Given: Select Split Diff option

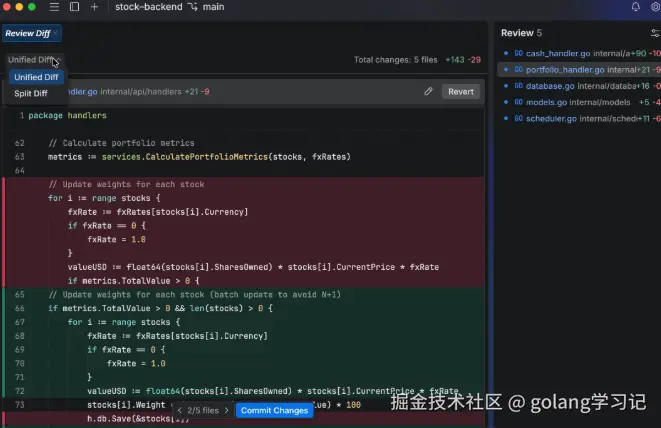Looking at the screenshot, I should pos(31,93).
